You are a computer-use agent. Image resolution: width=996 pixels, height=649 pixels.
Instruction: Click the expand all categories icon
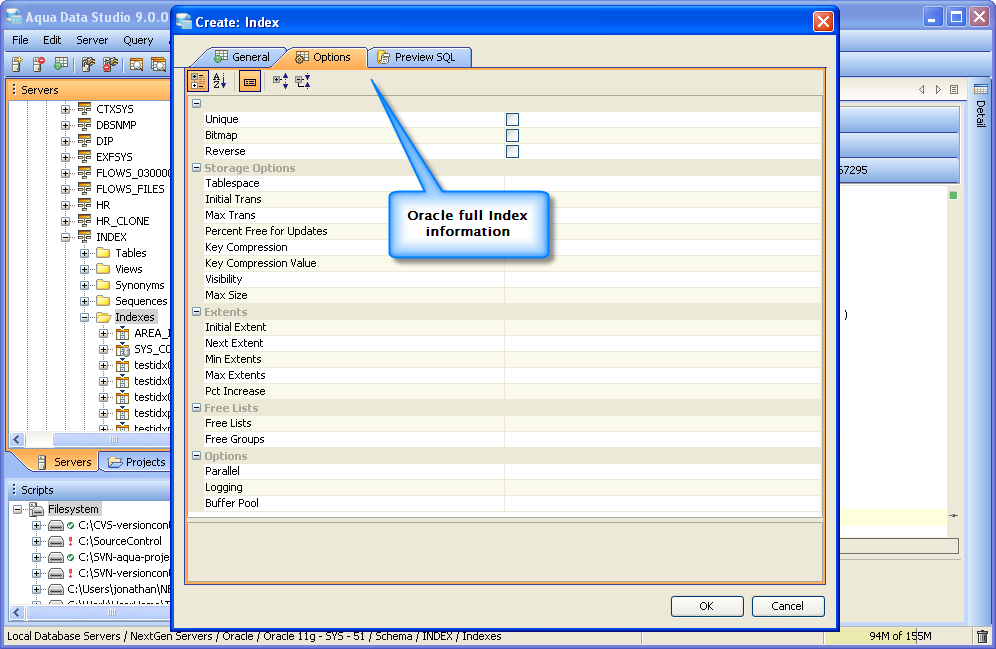pos(280,81)
